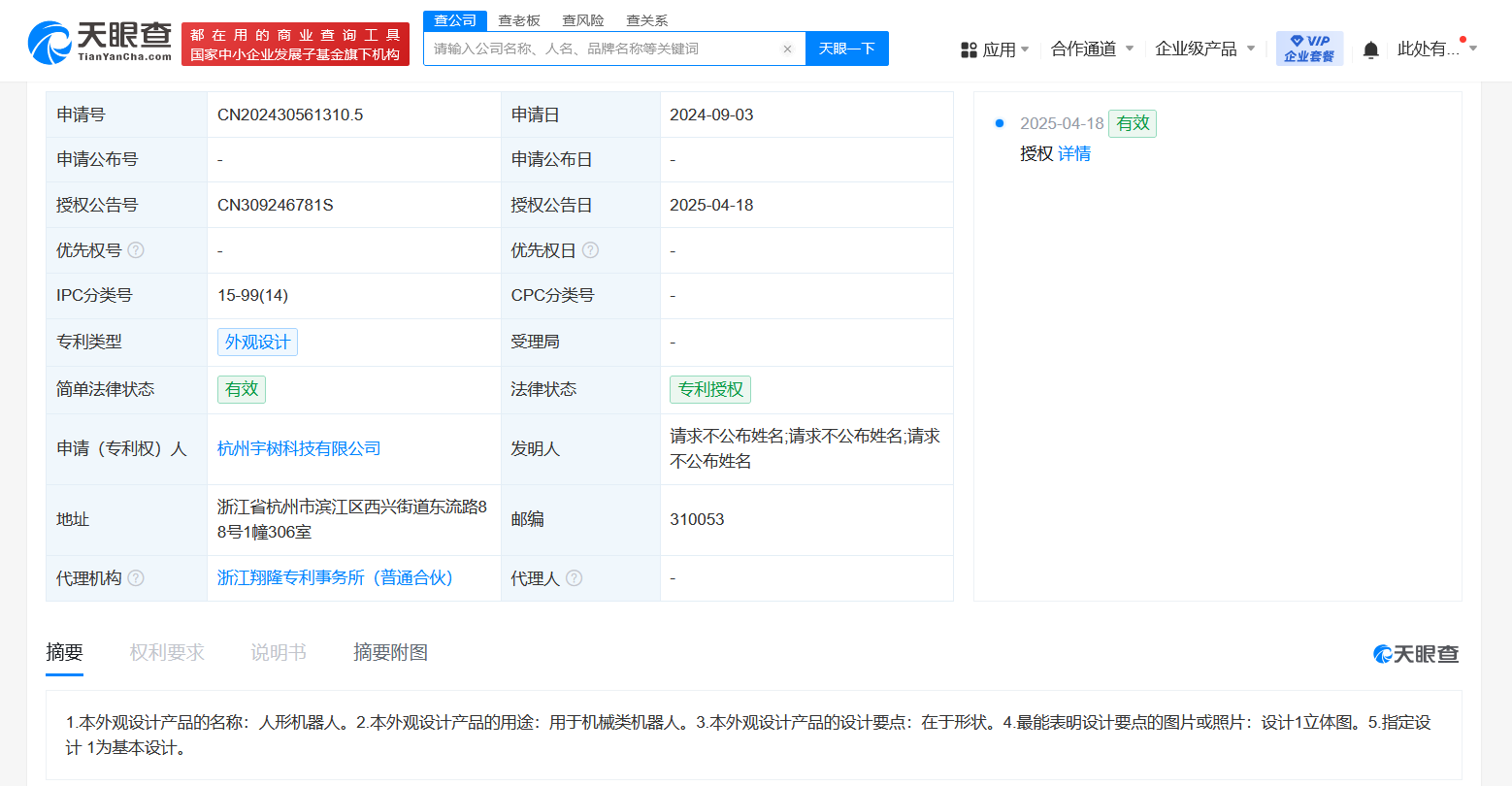Switch to the 摘要附图 tab
This screenshot has width=1512, height=786.
pyautogui.click(x=390, y=653)
